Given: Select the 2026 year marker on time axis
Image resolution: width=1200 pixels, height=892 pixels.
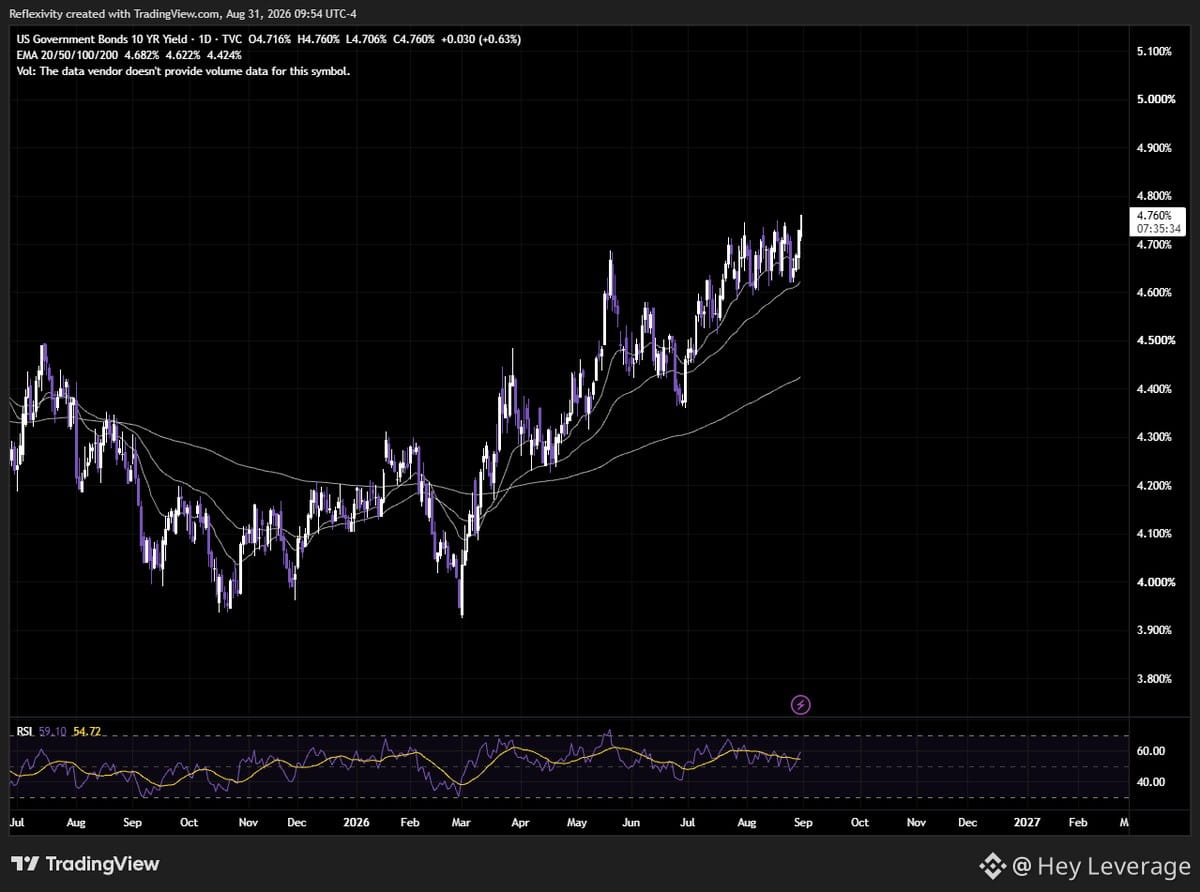Looking at the screenshot, I should point(356,821).
